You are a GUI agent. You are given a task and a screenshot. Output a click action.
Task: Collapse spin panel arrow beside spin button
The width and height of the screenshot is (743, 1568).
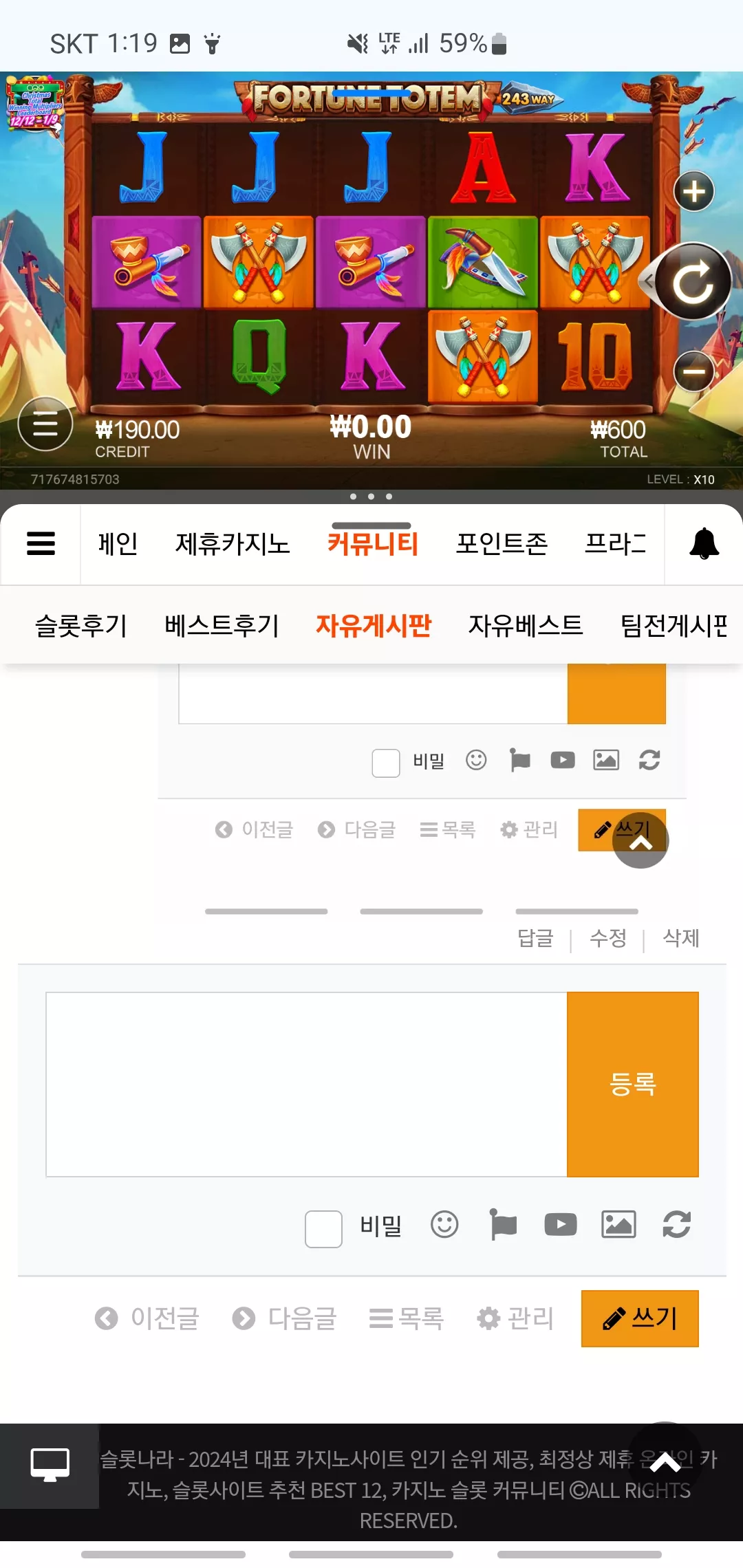pos(647,281)
